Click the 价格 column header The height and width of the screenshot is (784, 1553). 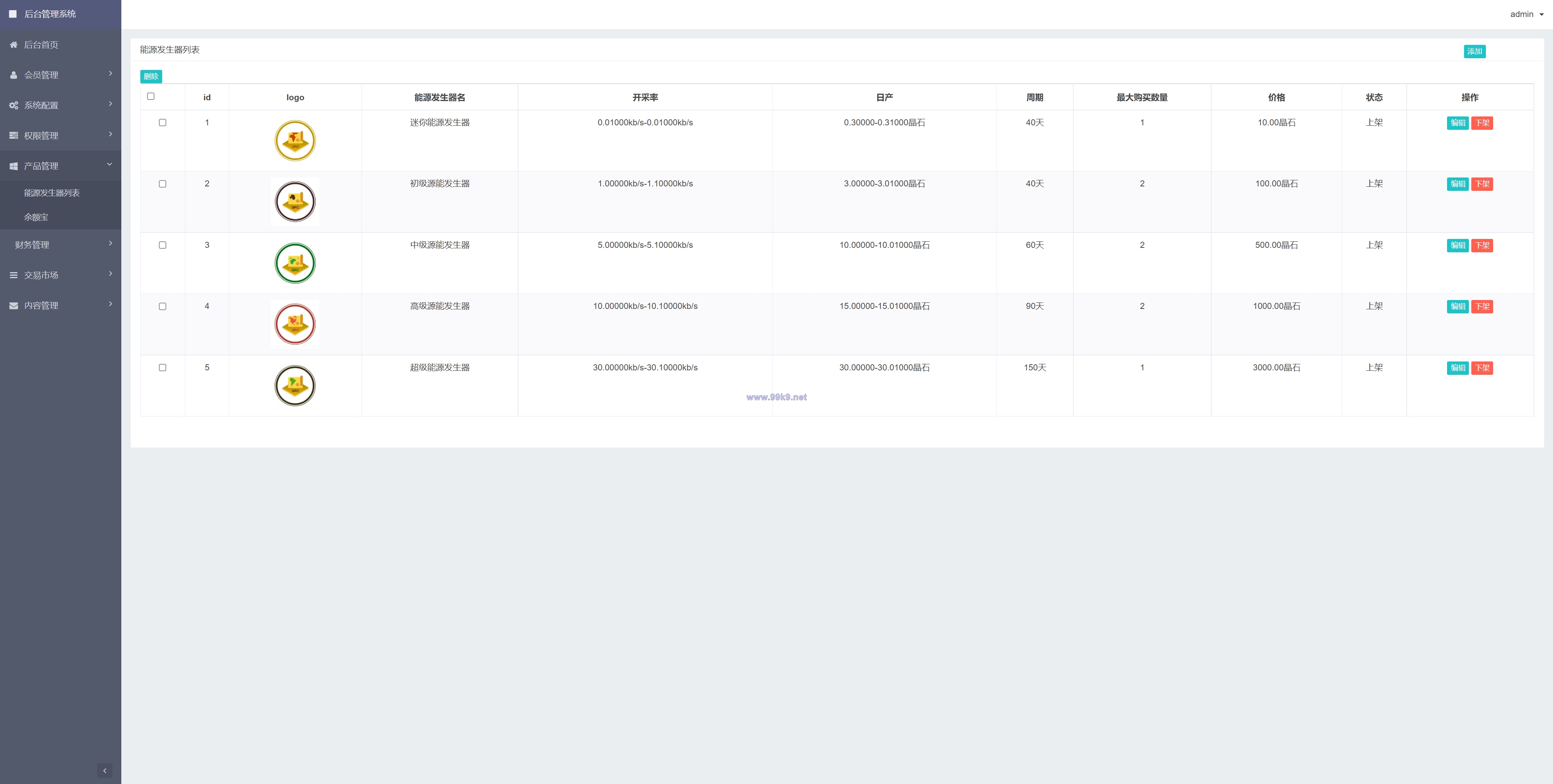pos(1276,97)
